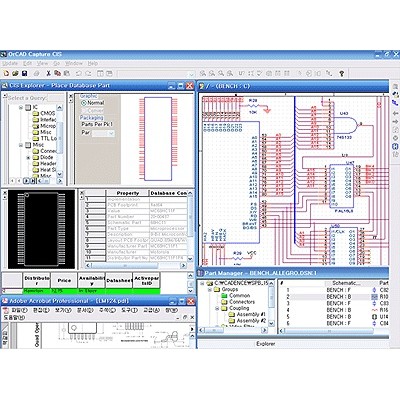
Task: Open the Window menu
Action: (74, 63)
